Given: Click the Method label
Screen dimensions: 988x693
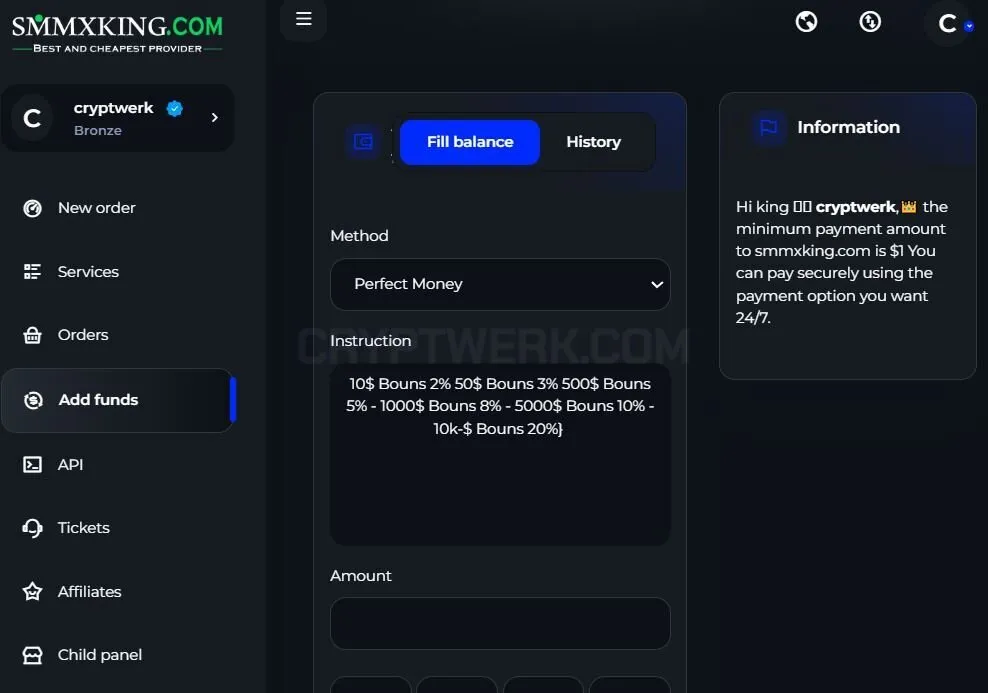Looking at the screenshot, I should (359, 236).
